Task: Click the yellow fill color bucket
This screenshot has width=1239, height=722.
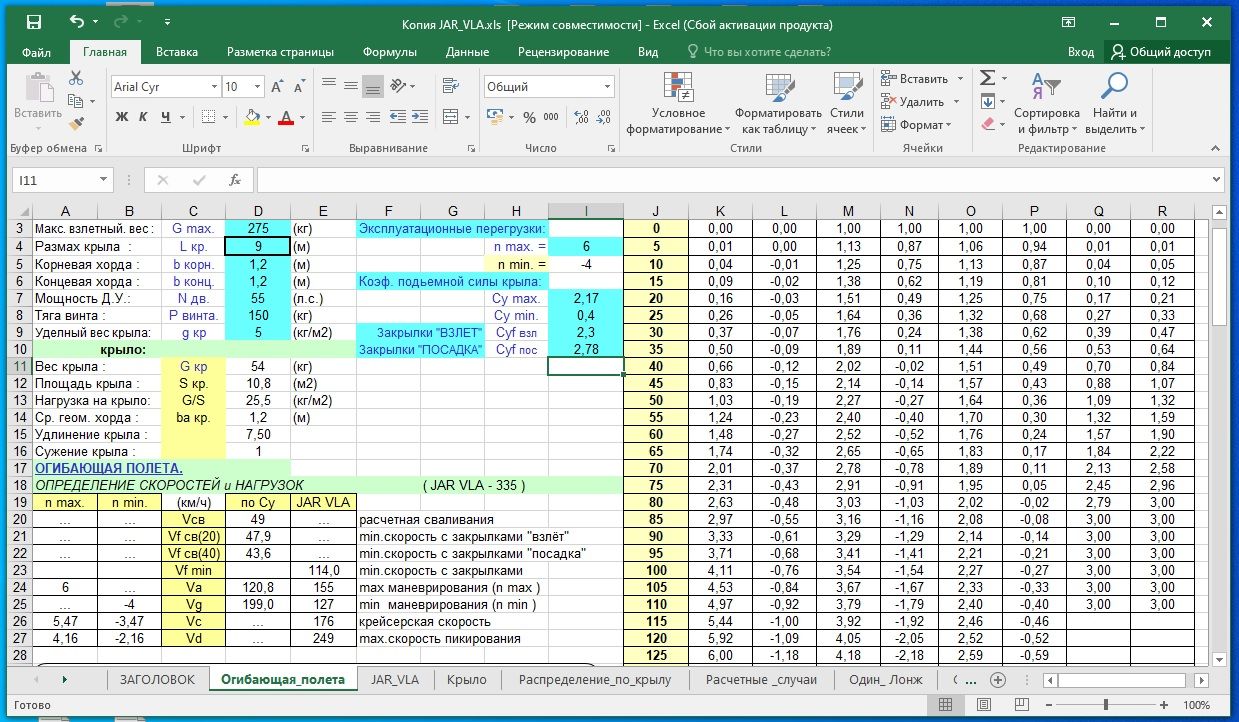Action: tap(252, 117)
